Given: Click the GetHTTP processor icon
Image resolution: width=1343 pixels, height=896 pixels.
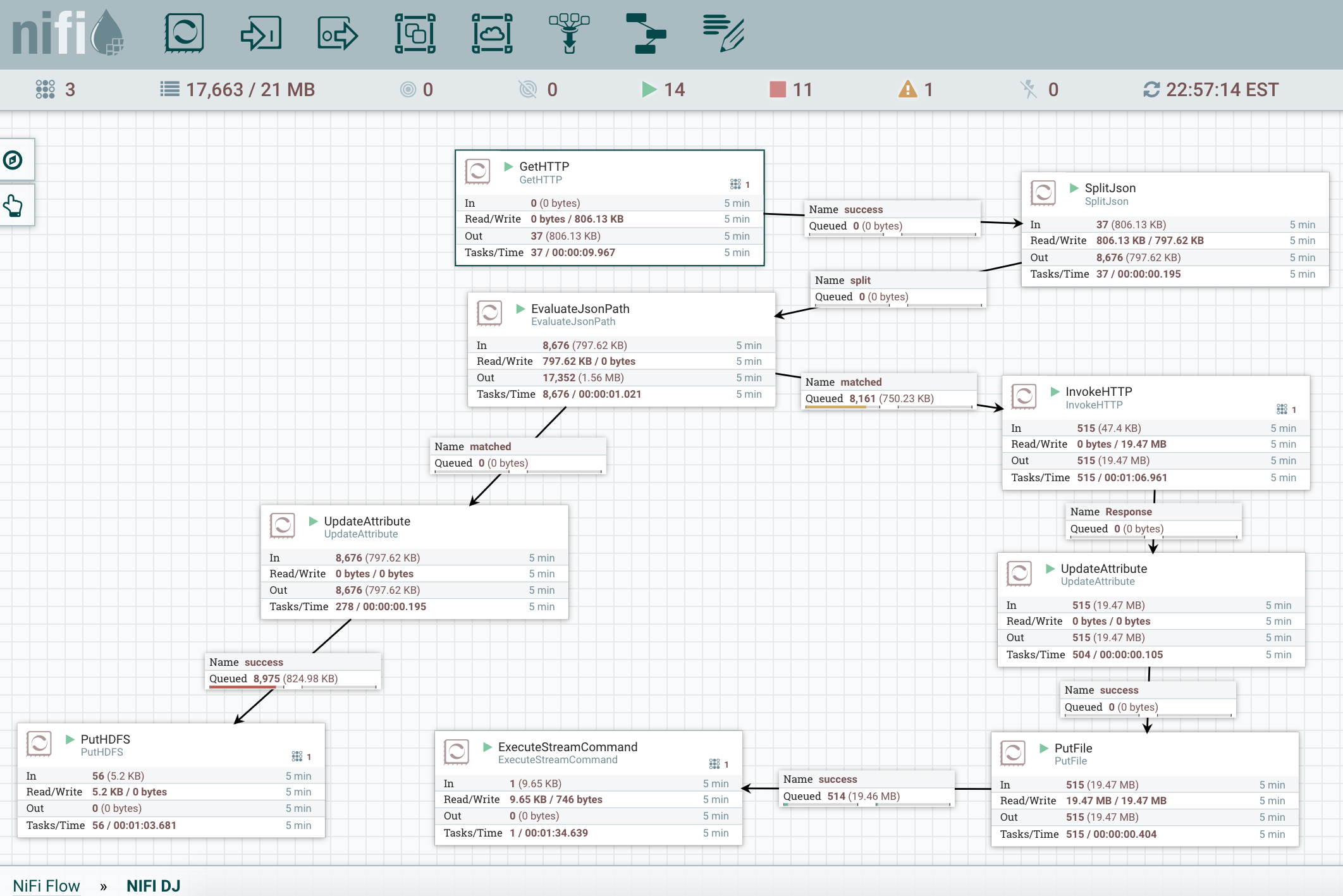Looking at the screenshot, I should point(477,171).
